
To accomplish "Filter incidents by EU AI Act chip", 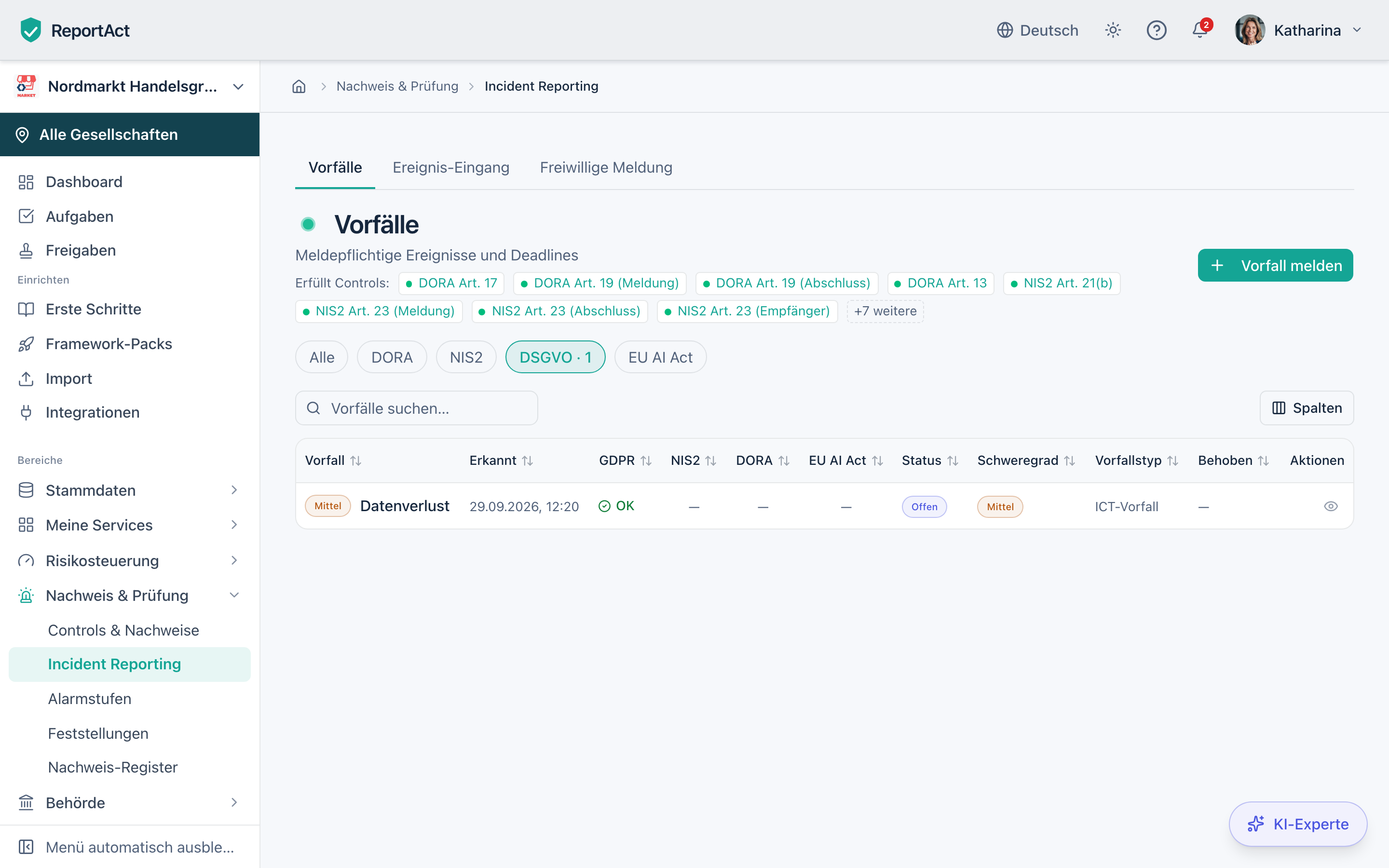I will pos(660,357).
